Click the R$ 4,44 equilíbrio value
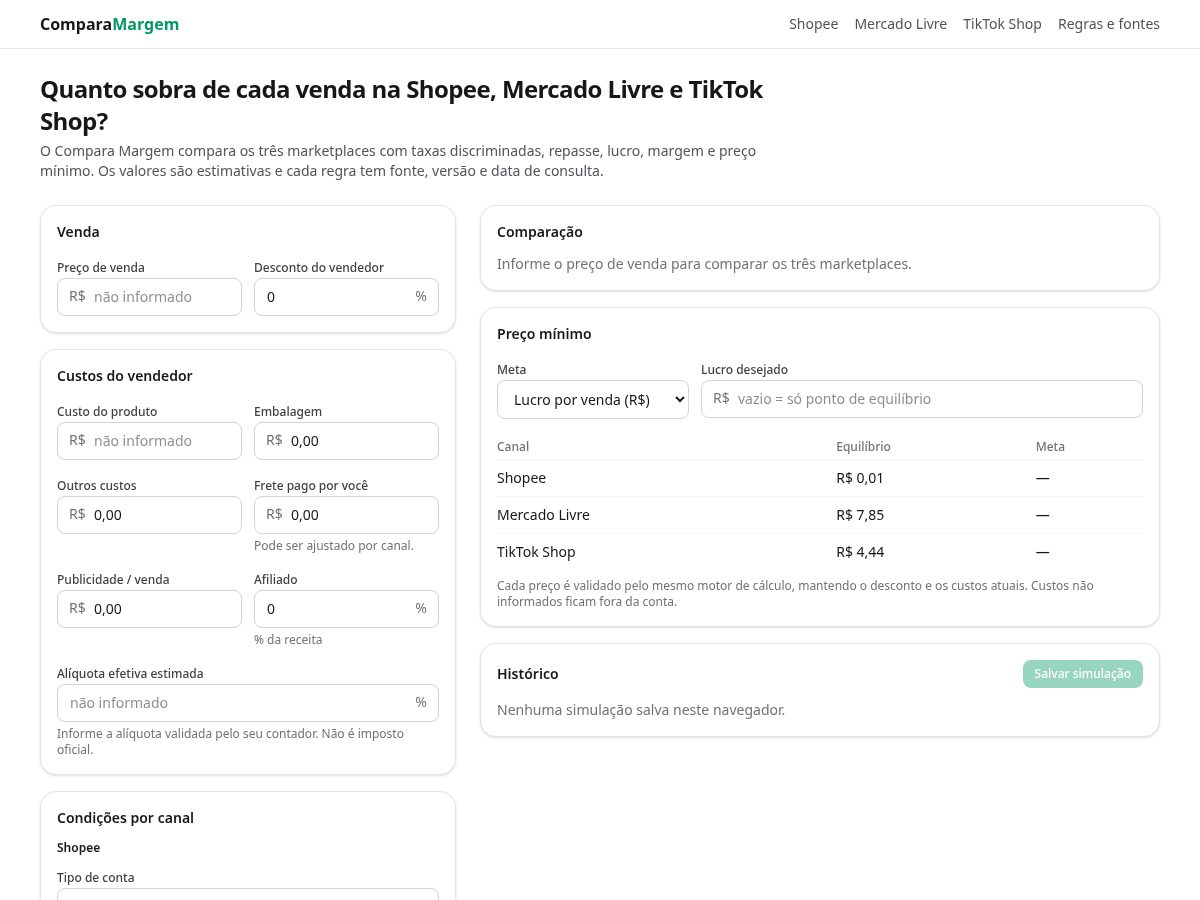This screenshot has width=1200, height=900. pos(860,552)
